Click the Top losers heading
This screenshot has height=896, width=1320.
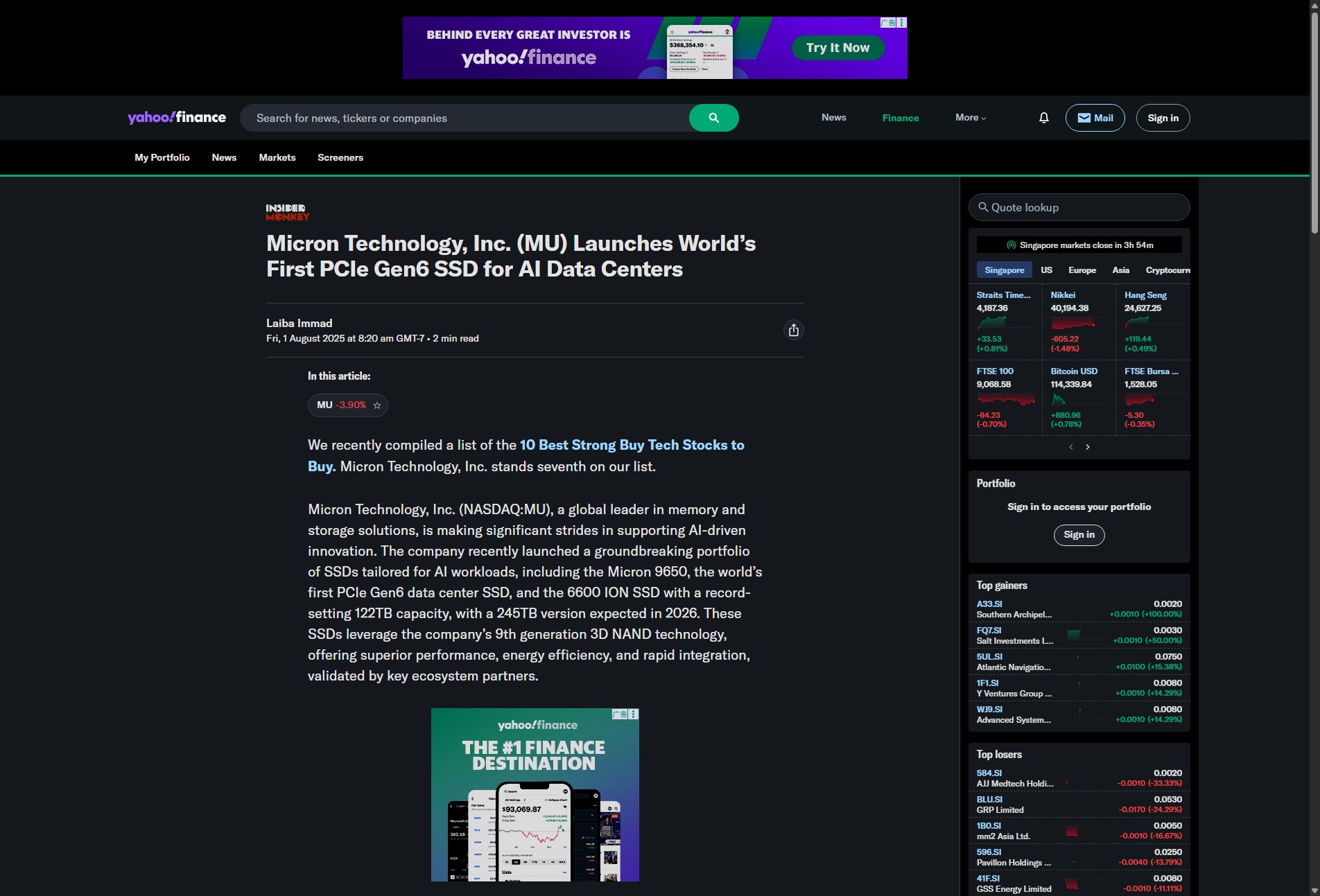[x=999, y=755]
